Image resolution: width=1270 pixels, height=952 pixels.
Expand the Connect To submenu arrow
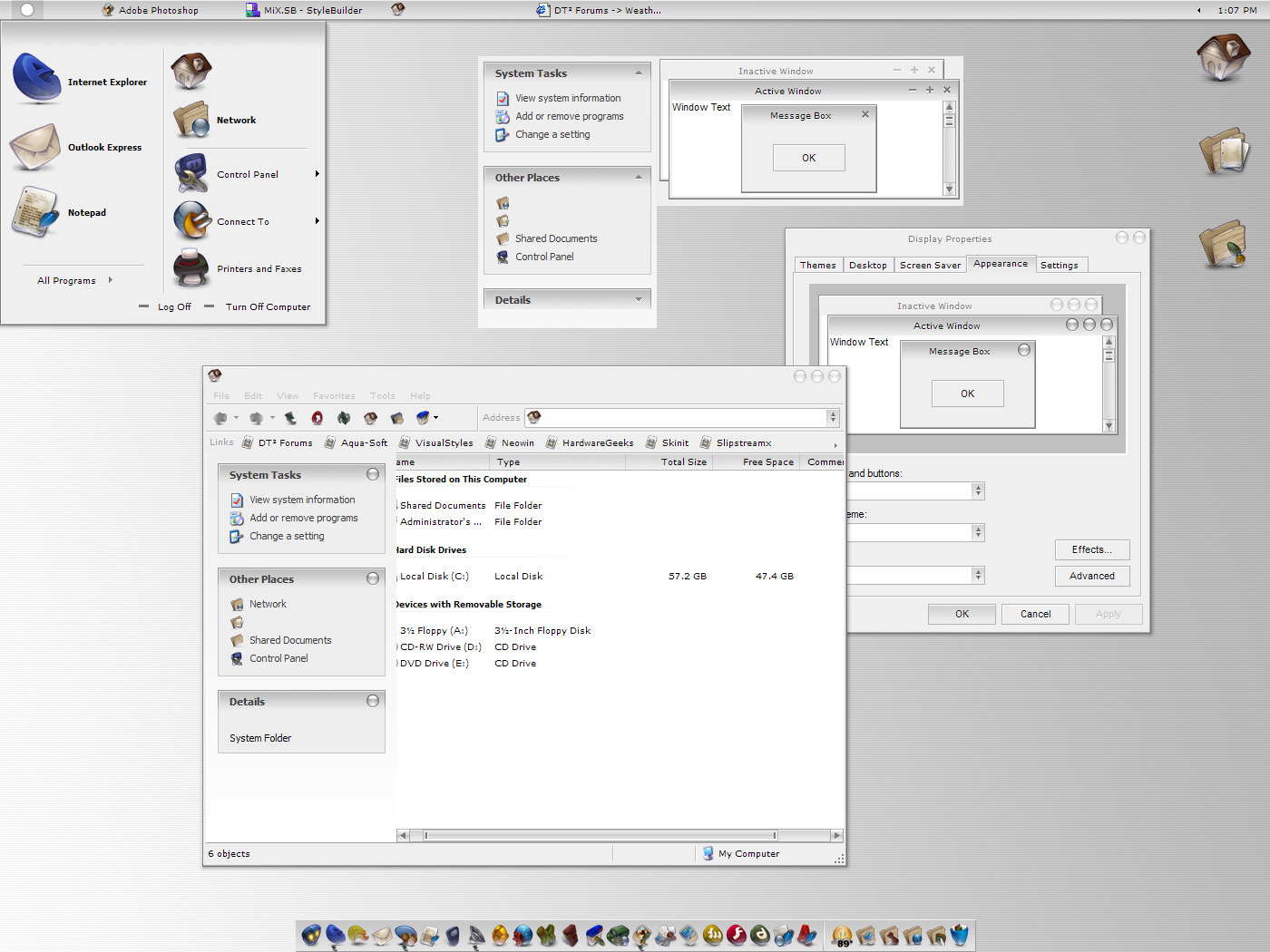317,220
